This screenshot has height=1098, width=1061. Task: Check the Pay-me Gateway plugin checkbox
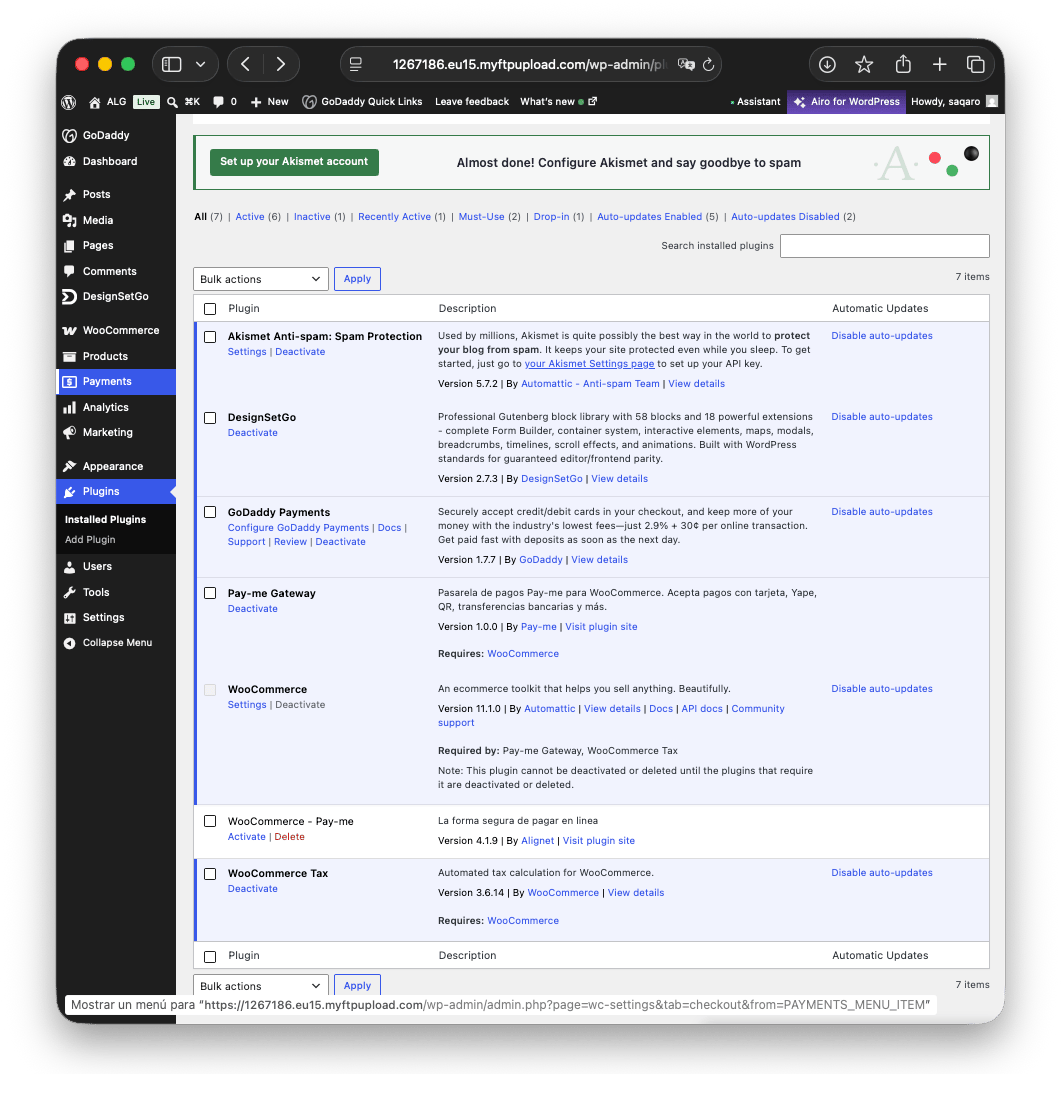click(x=210, y=593)
